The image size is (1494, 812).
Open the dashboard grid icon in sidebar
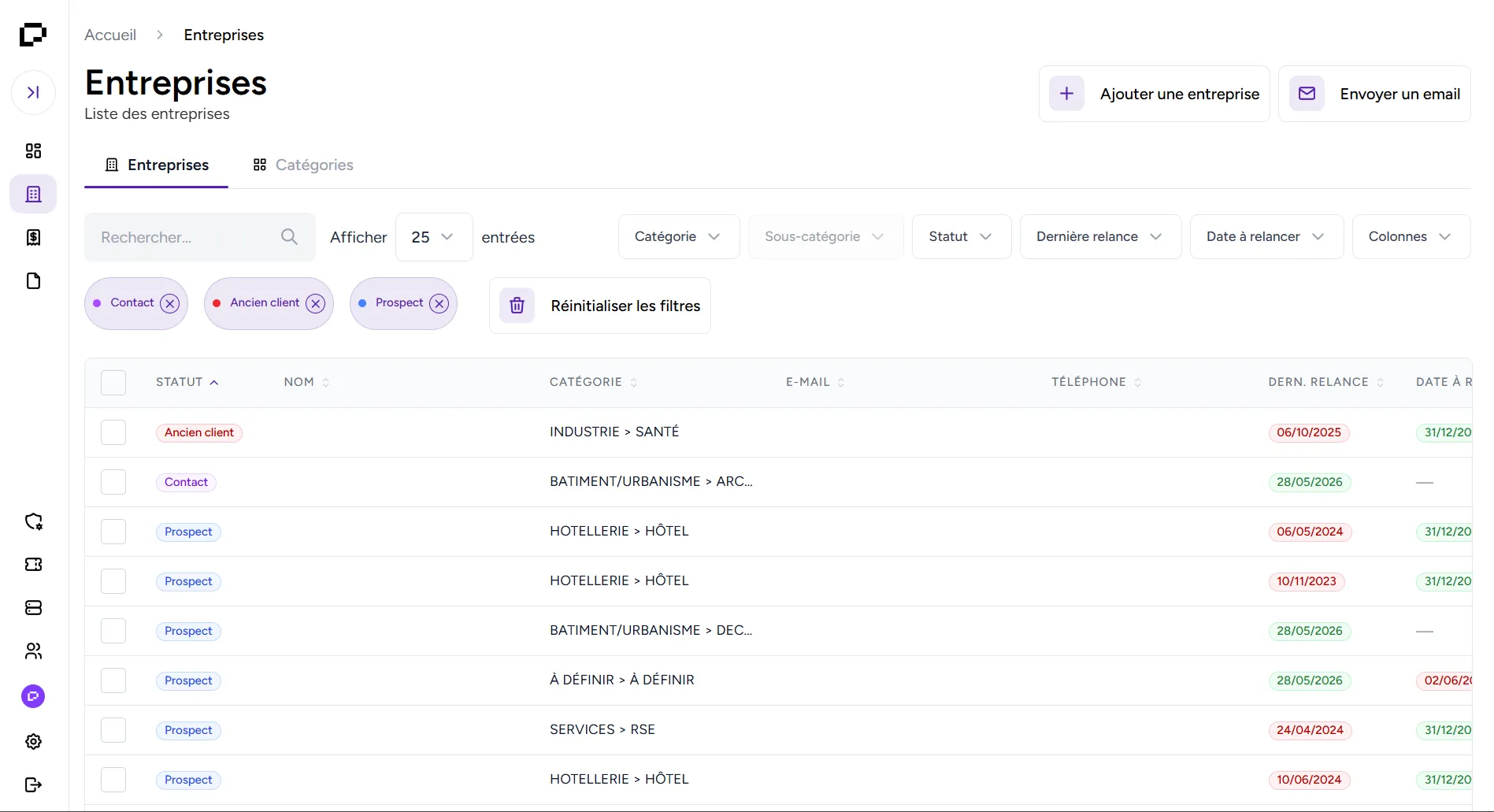tap(33, 150)
